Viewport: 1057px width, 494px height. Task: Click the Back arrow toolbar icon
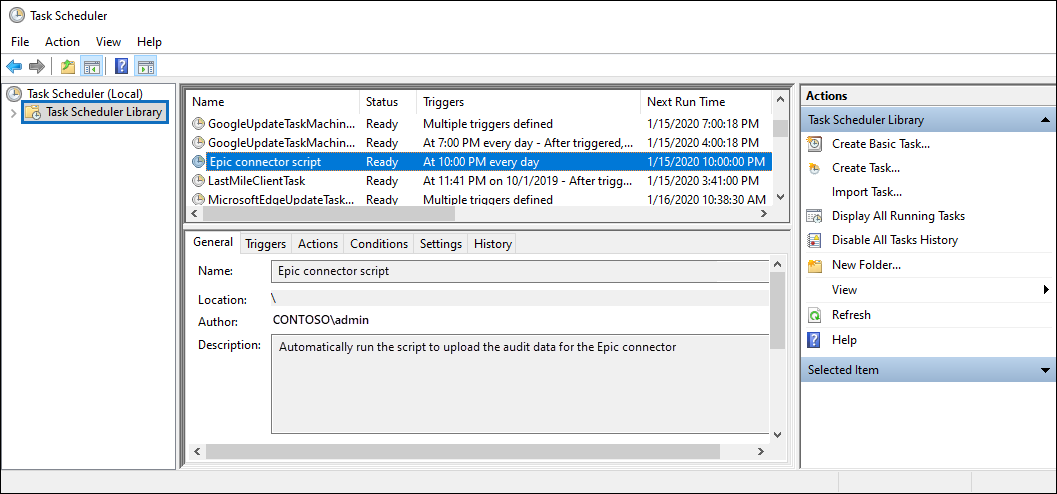pos(14,66)
